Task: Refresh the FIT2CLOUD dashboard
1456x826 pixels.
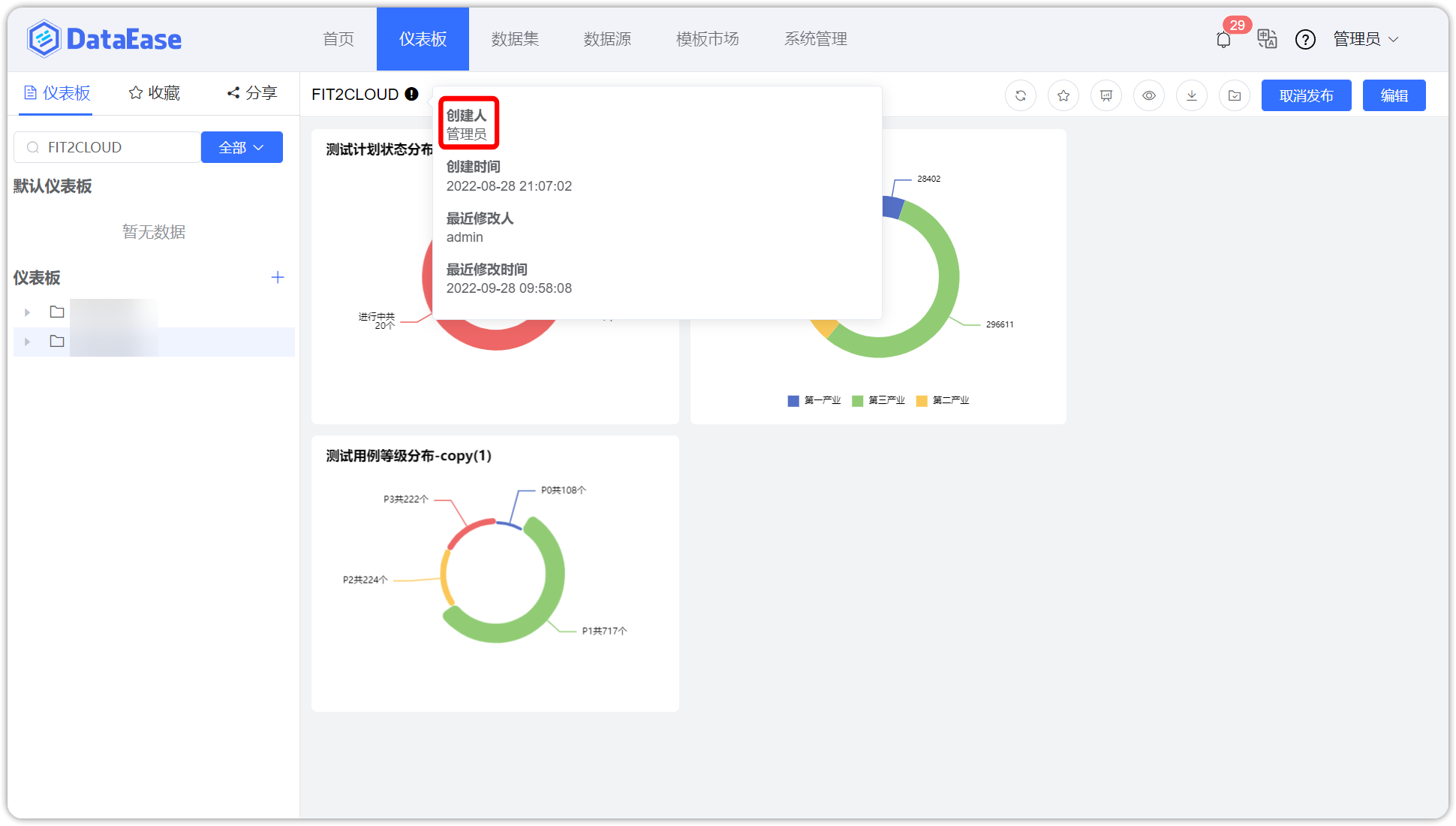Action: pyautogui.click(x=1020, y=95)
